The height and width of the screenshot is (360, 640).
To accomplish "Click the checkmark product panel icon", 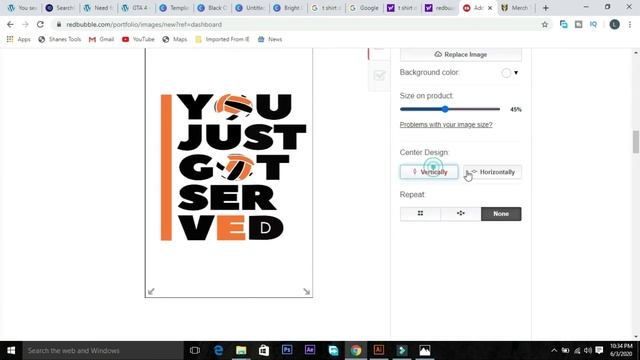I will (x=379, y=76).
